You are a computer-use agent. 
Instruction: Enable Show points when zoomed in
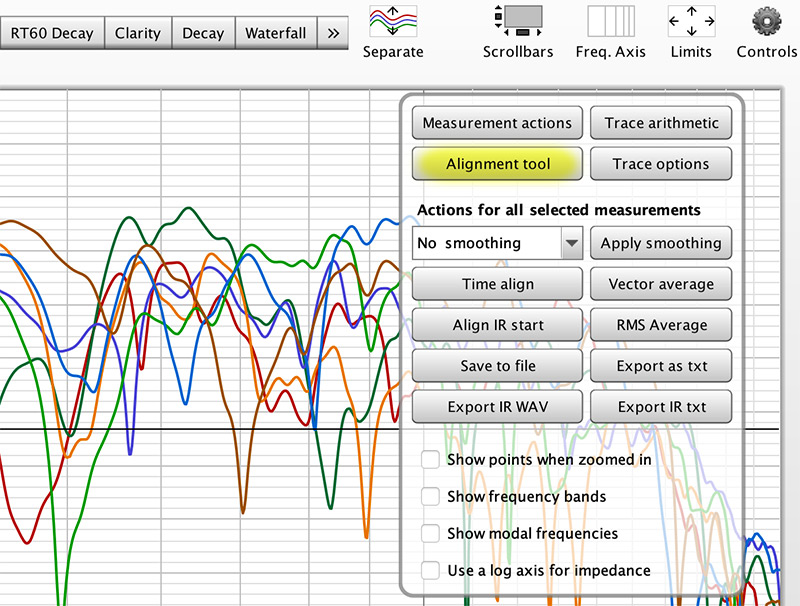430,459
